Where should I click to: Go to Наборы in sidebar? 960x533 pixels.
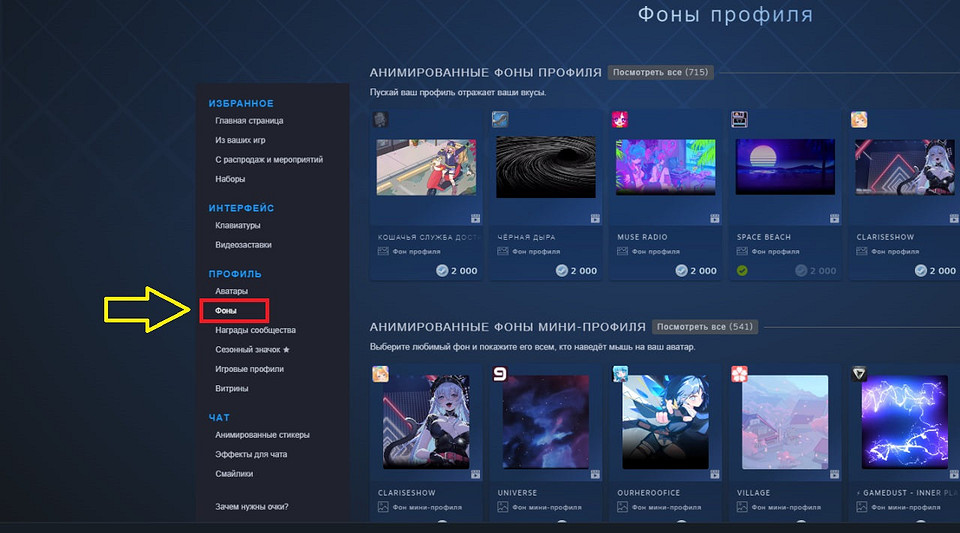click(x=230, y=179)
